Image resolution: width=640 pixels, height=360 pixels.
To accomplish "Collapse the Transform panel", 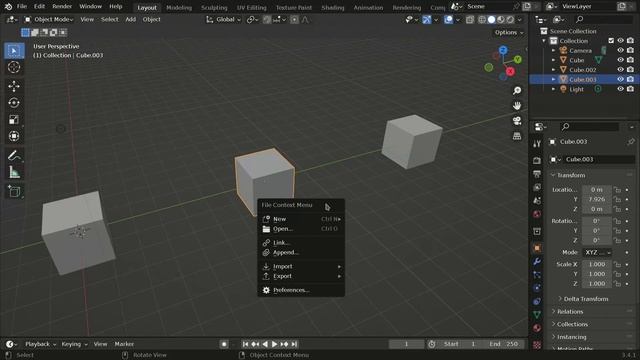I will pos(571,175).
